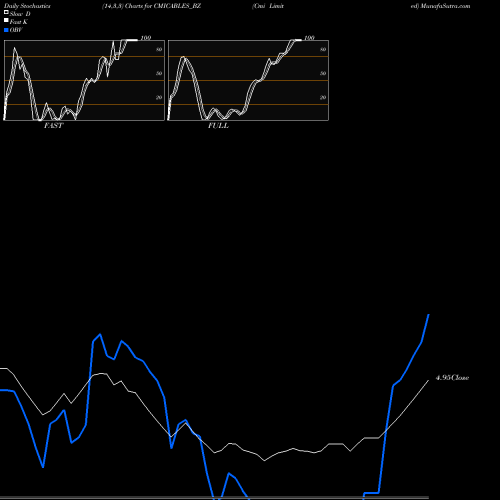Image resolution: width=500 pixels, height=500 pixels.
Task: Click the FAST stochastic chart panel
Action: pyautogui.click(x=84, y=80)
